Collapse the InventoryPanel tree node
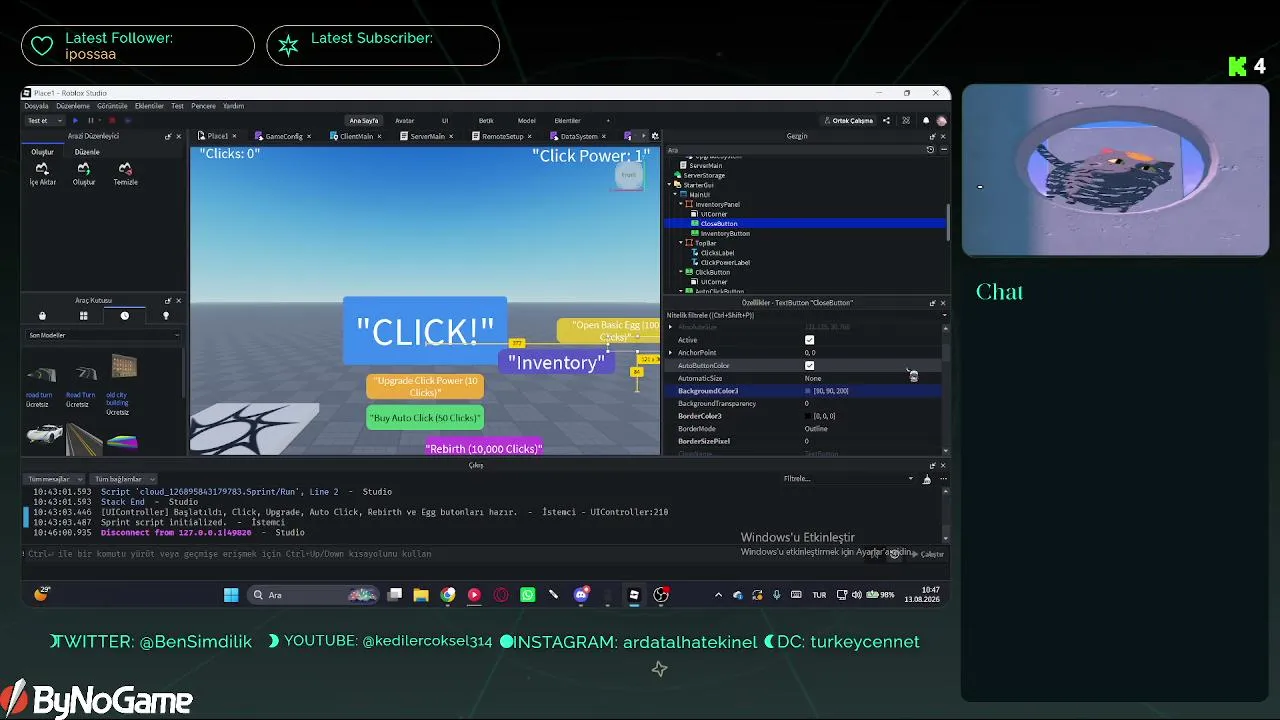Image resolution: width=1280 pixels, height=720 pixels. (x=682, y=204)
